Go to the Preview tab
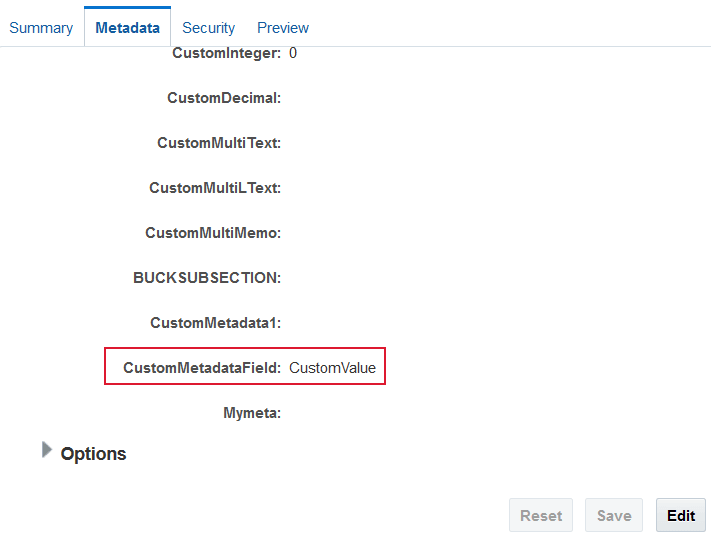The width and height of the screenshot is (711, 536). click(x=283, y=28)
